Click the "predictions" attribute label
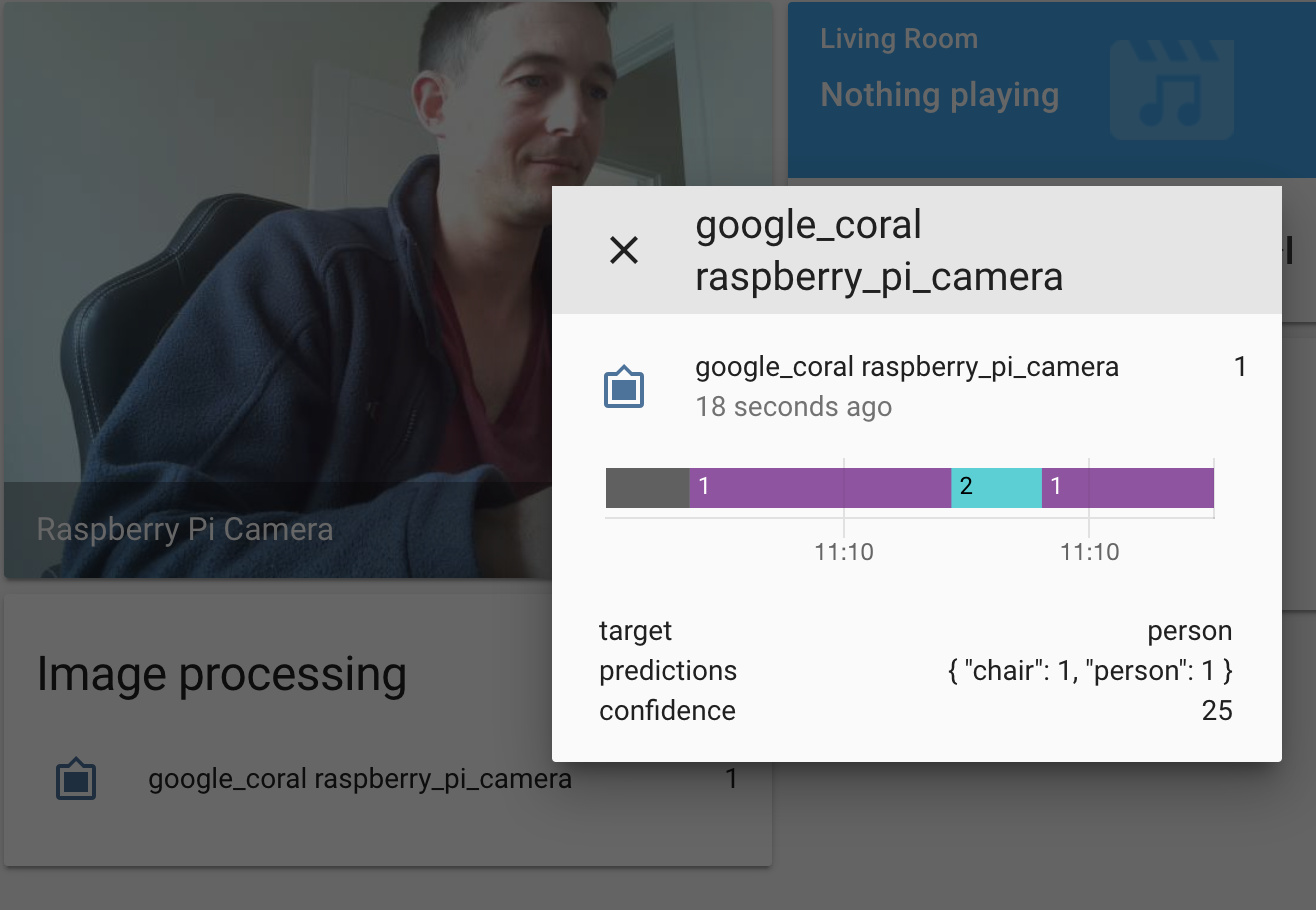This screenshot has width=1316, height=910. pyautogui.click(x=668, y=671)
